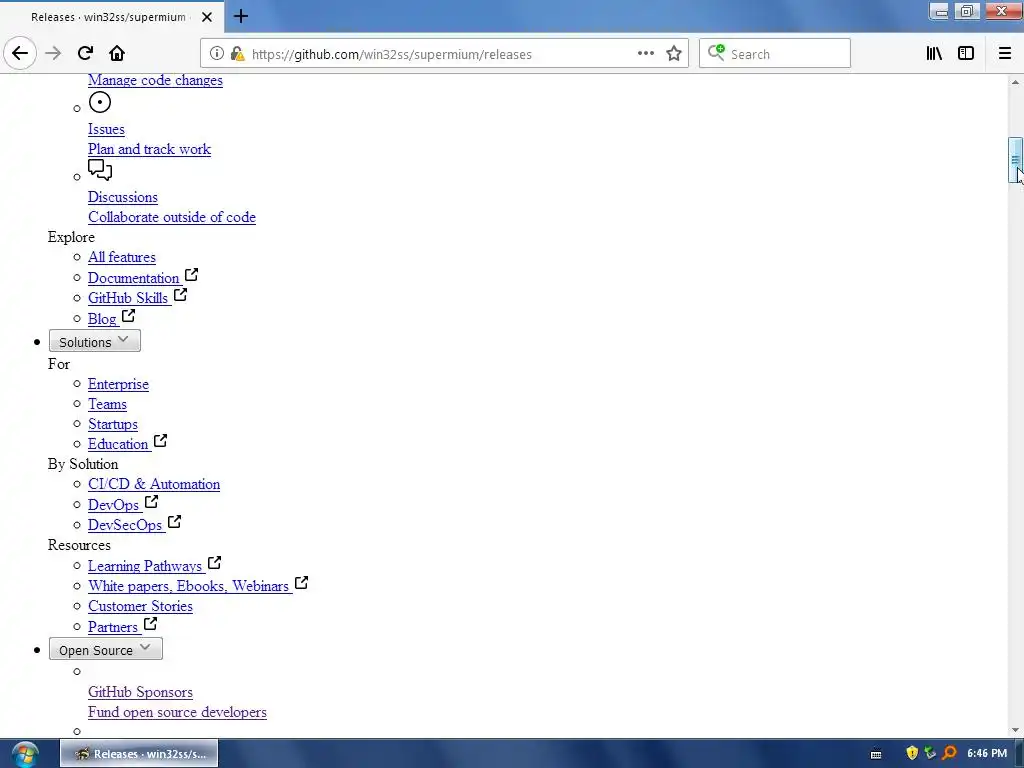The width and height of the screenshot is (1024, 768).
Task: Click external link icon beside Blog
Action: (129, 316)
